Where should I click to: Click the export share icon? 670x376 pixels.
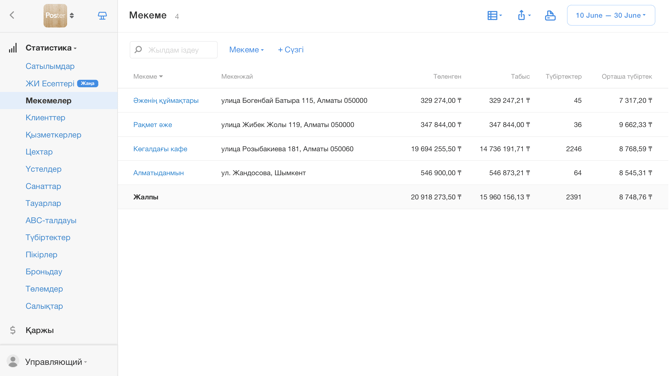[x=523, y=15]
